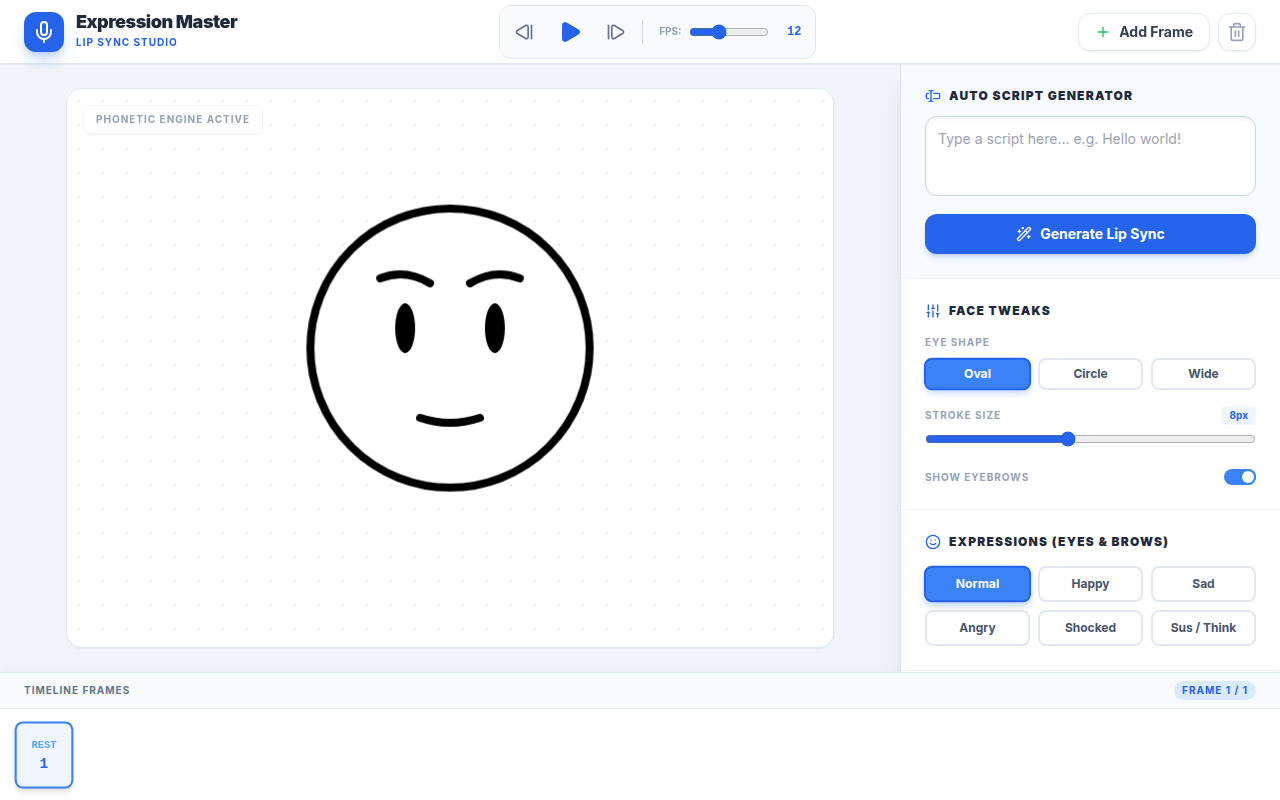Select the Circle eye shape
The height and width of the screenshot is (800, 1280).
(1090, 374)
